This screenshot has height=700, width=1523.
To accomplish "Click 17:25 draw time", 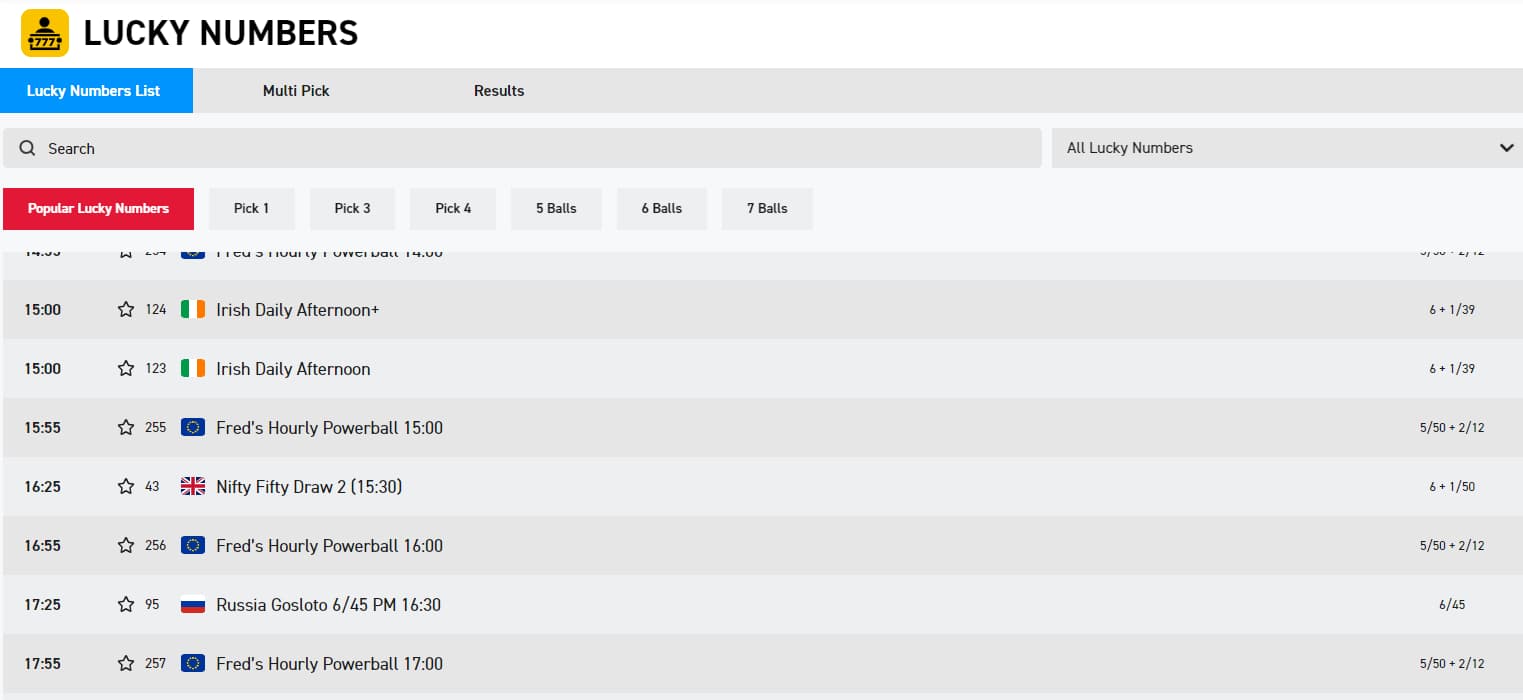I will click(x=43, y=605).
